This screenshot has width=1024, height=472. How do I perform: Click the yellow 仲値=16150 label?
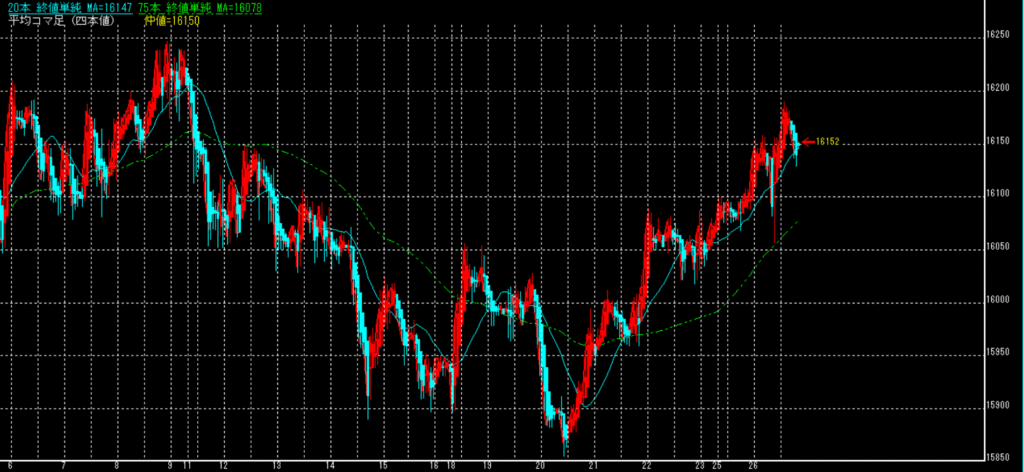pos(172,19)
